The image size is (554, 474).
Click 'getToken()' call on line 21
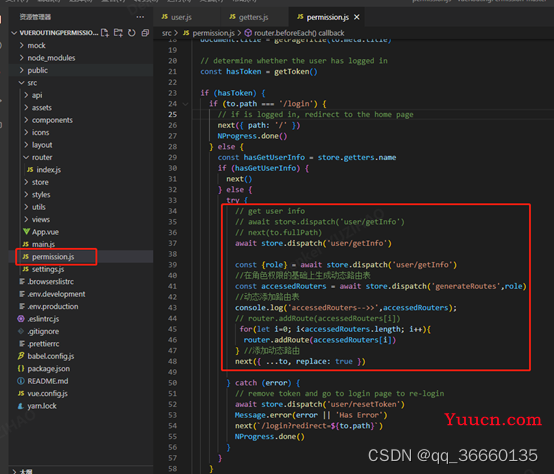pos(296,72)
